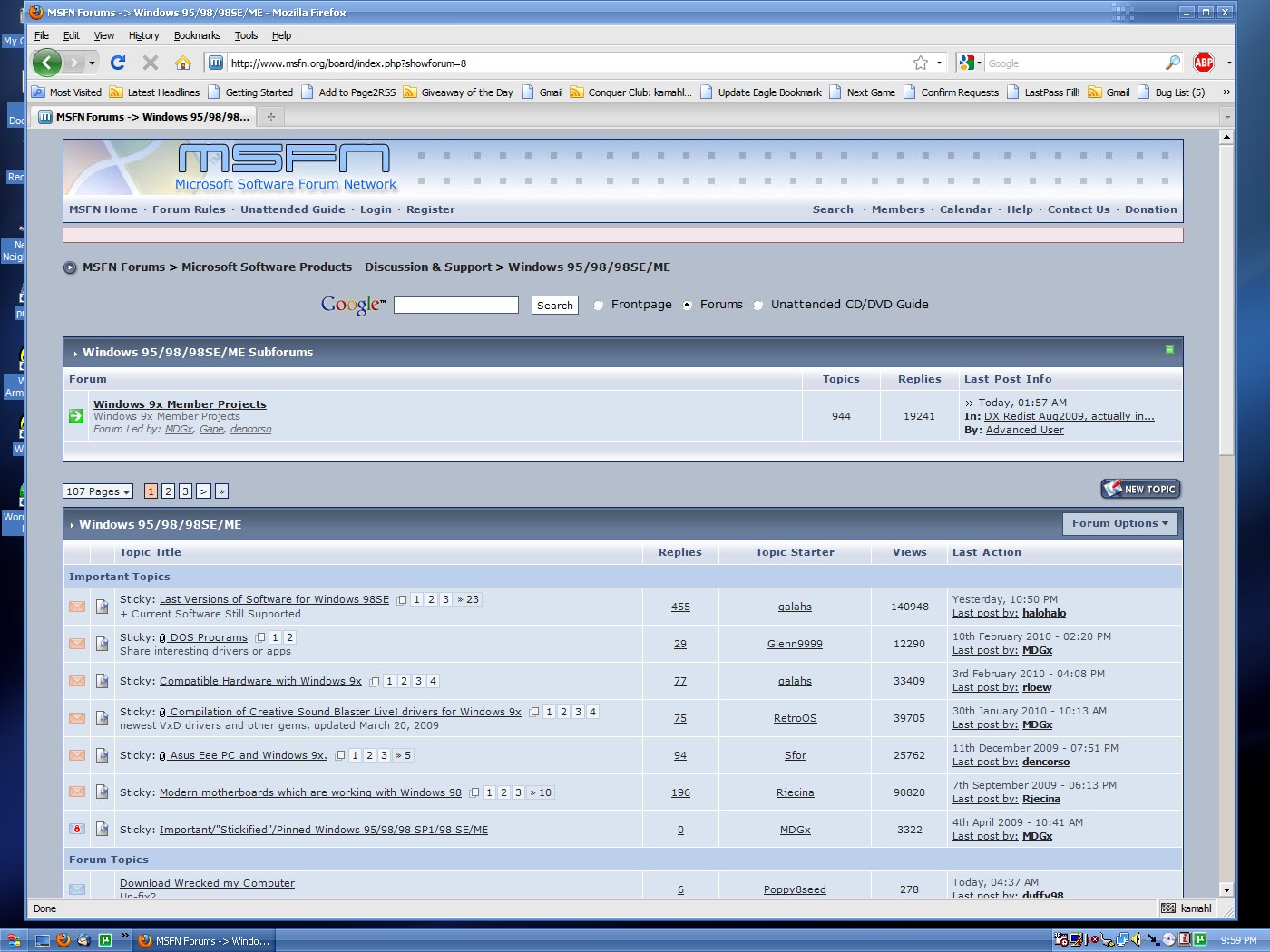The image size is (1270, 952).
Task: Click the NEW TOPIC button
Action: point(1140,489)
